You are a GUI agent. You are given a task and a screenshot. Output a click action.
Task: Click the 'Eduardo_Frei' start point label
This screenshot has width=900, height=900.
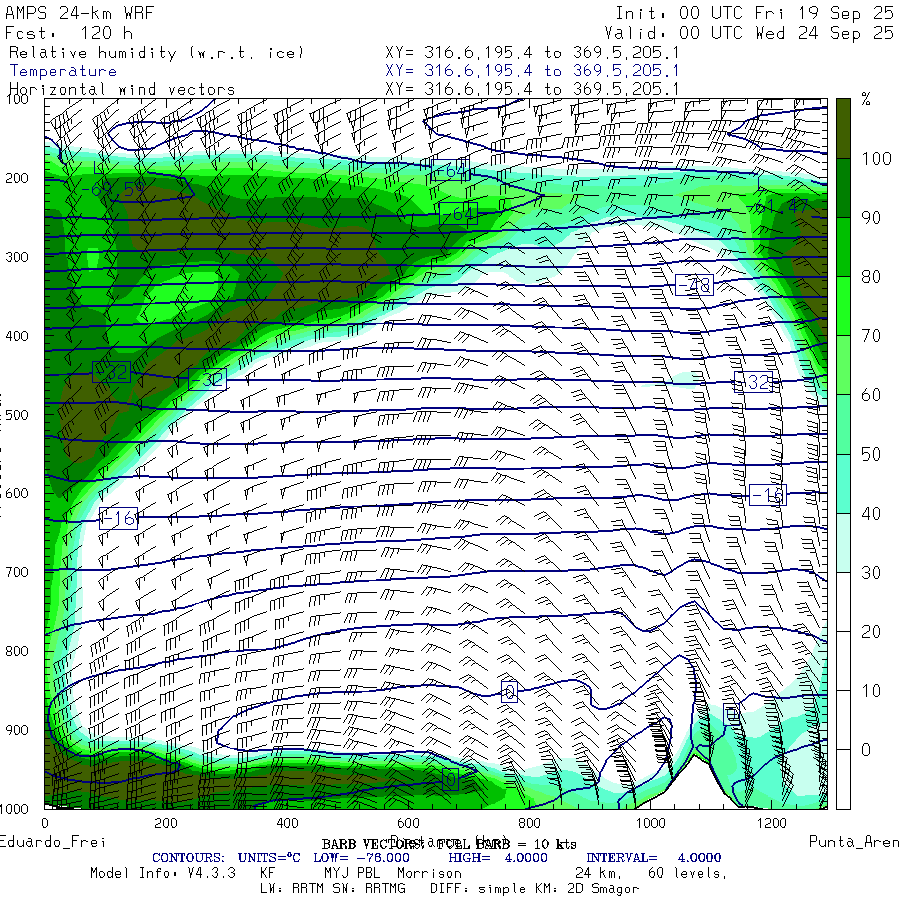pos(53,842)
